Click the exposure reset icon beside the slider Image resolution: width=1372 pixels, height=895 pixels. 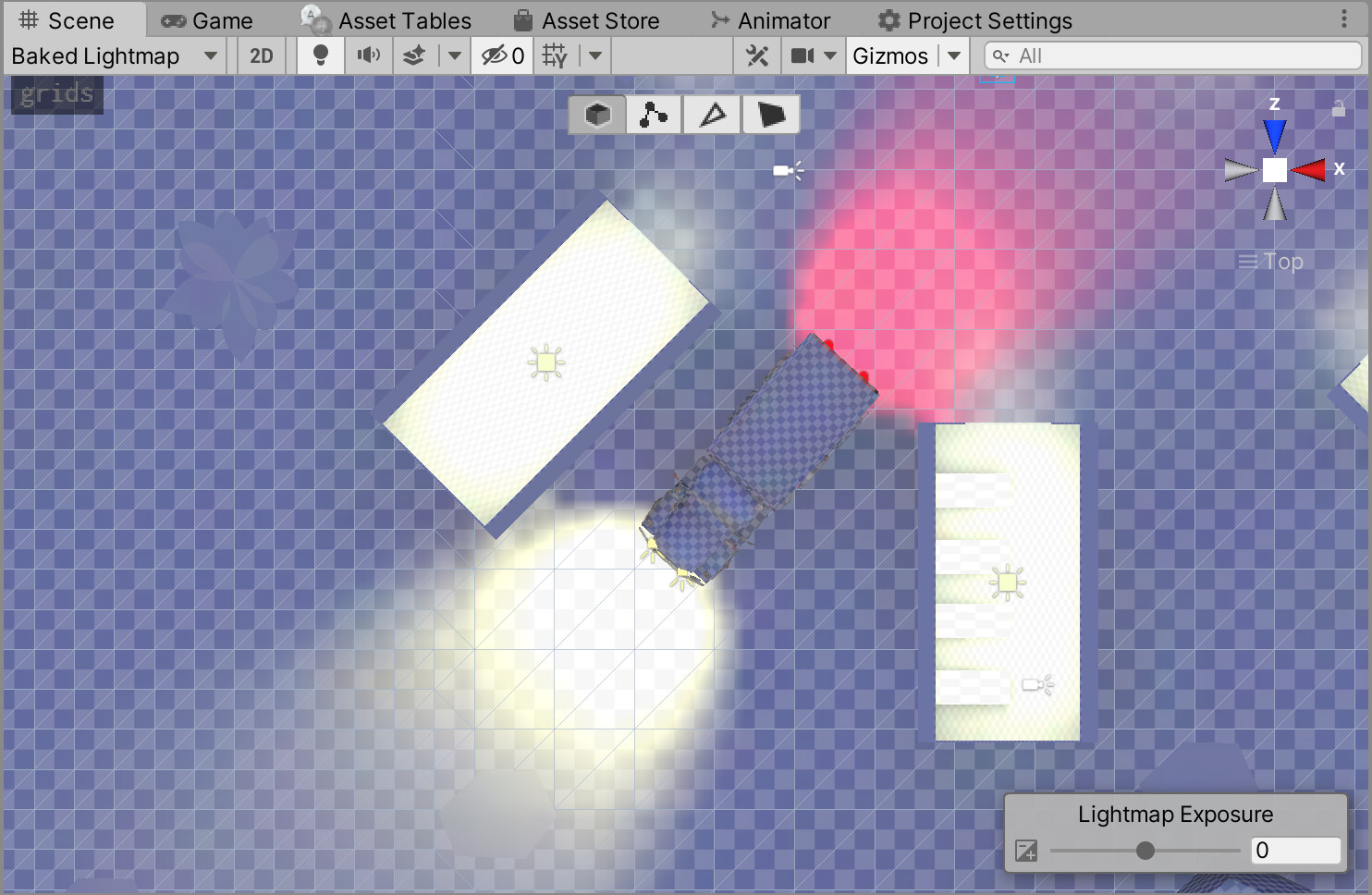tap(1026, 851)
